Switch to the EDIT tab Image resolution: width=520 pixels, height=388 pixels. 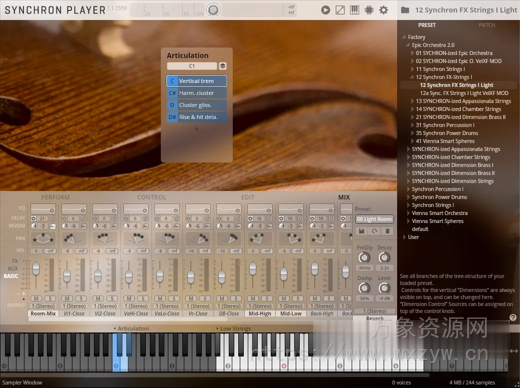point(248,197)
